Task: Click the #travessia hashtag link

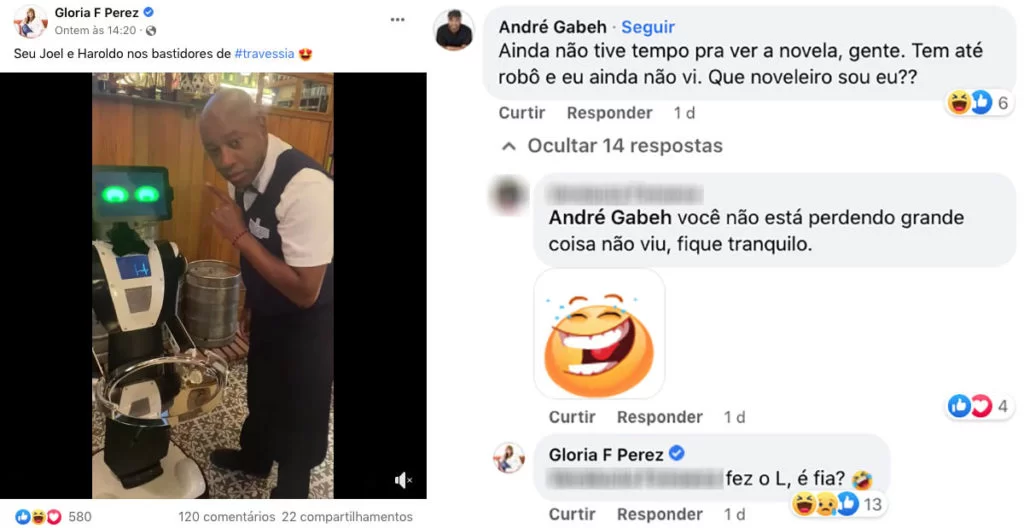Action: pyautogui.click(x=264, y=54)
